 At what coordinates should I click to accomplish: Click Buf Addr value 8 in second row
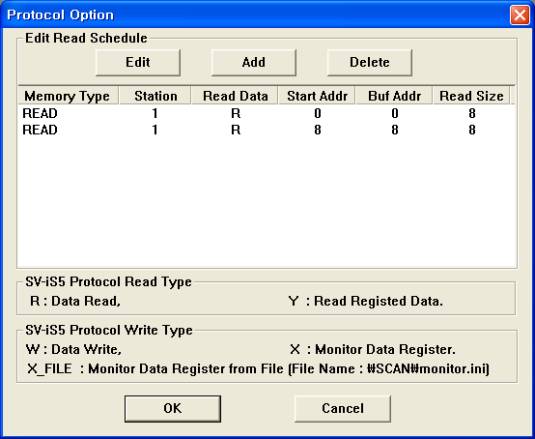click(395, 130)
